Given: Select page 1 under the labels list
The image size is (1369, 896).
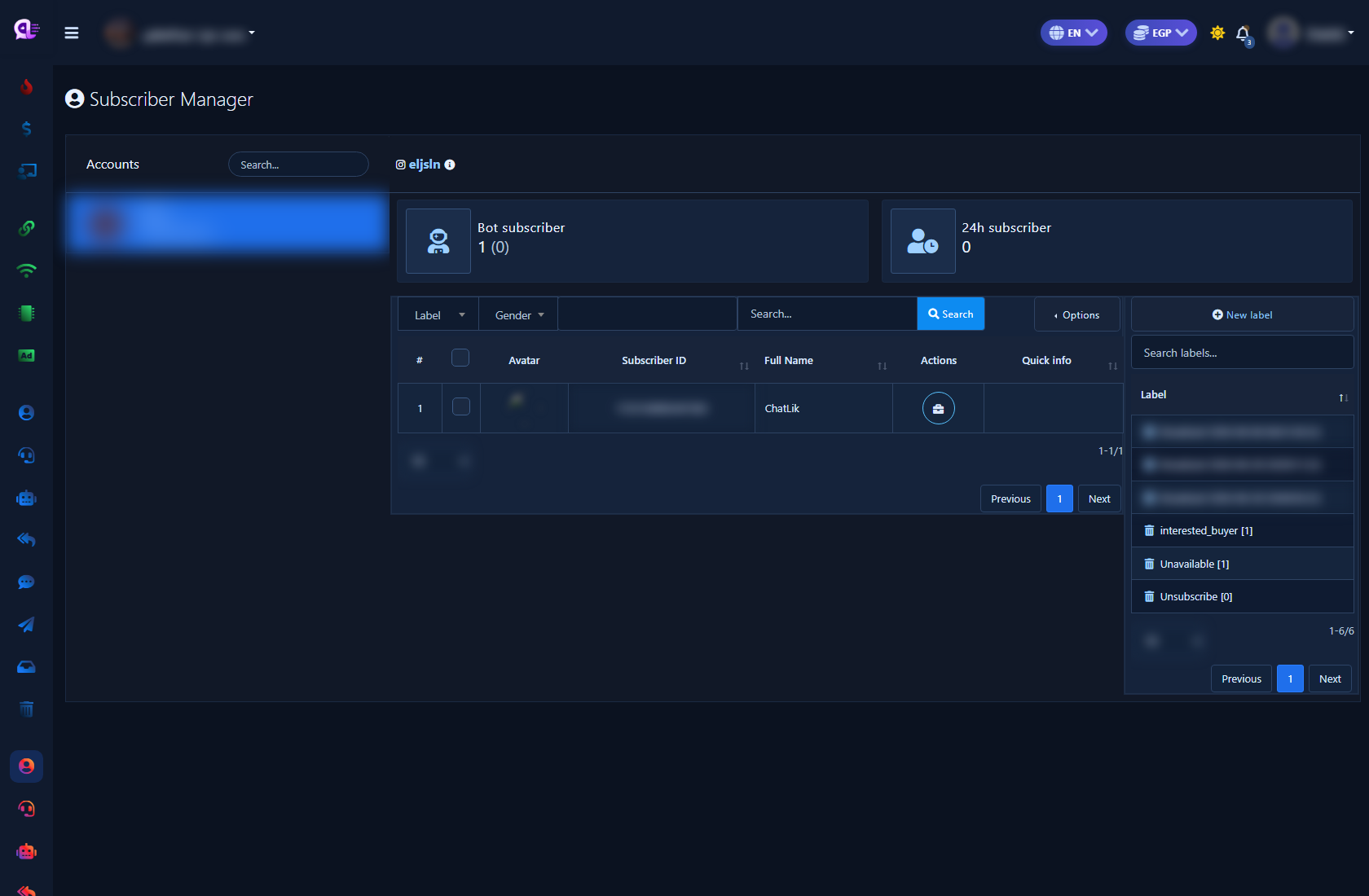Looking at the screenshot, I should click(x=1290, y=679).
